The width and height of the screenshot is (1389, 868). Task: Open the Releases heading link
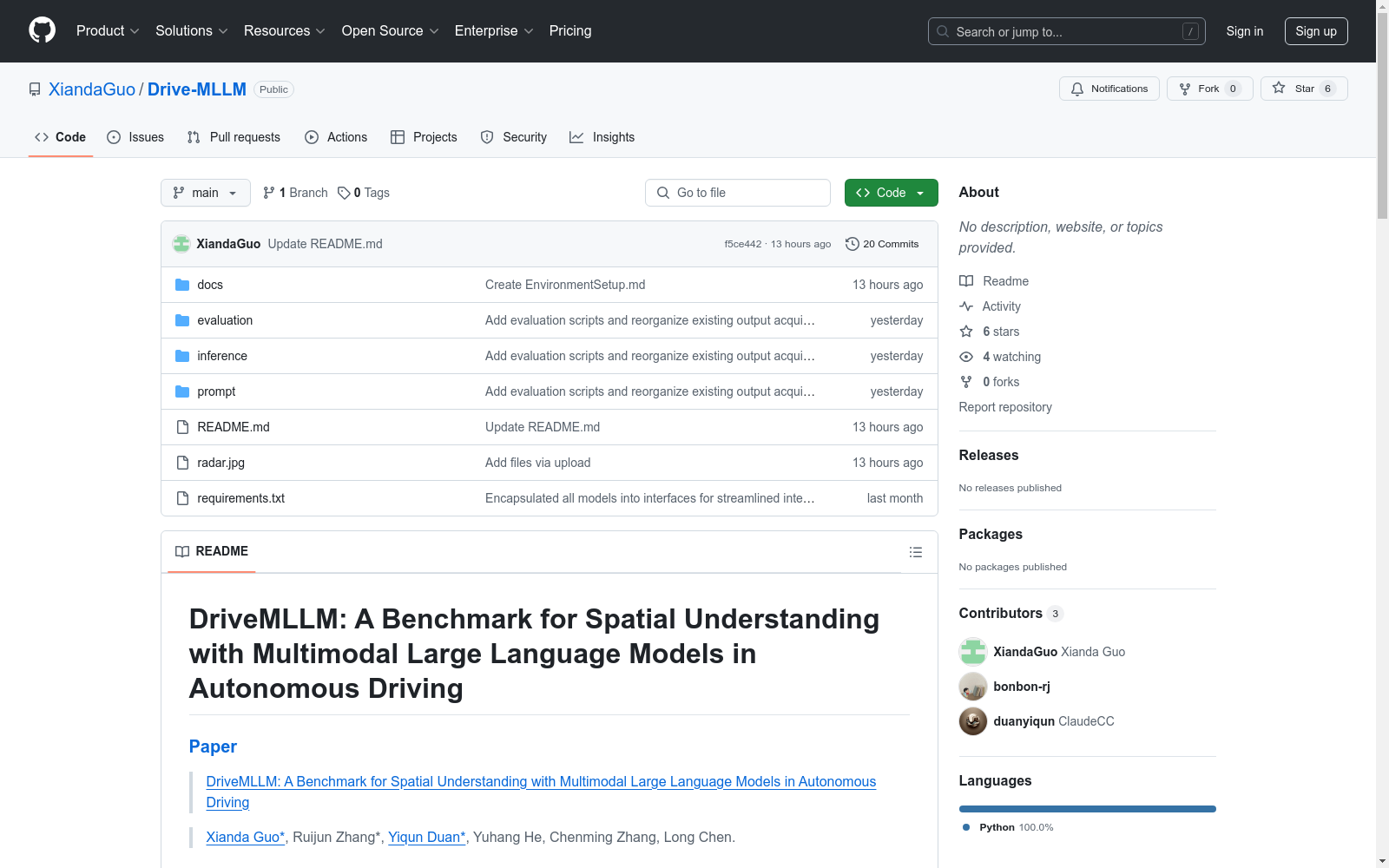989,455
